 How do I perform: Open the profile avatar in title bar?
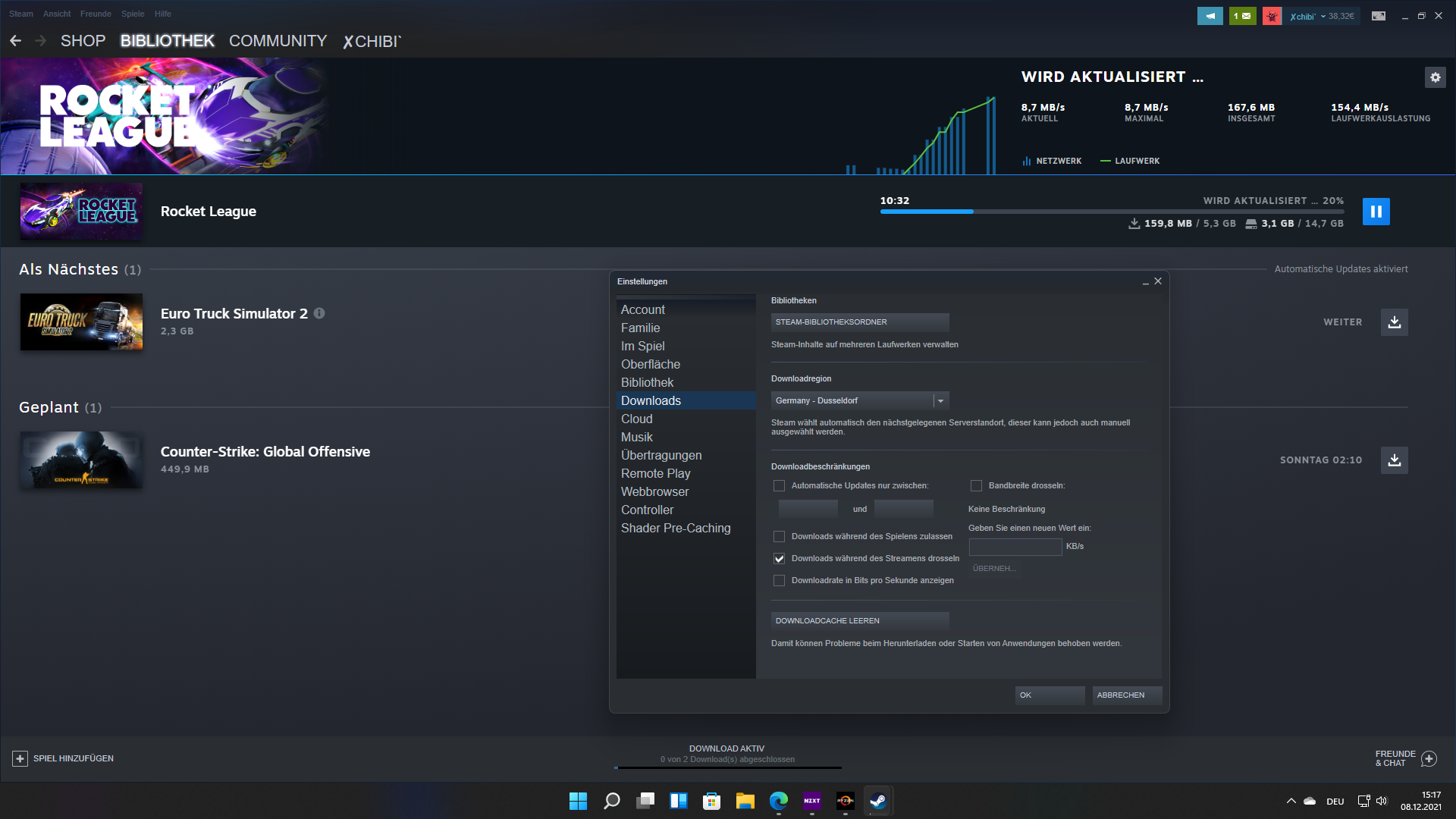1272,16
